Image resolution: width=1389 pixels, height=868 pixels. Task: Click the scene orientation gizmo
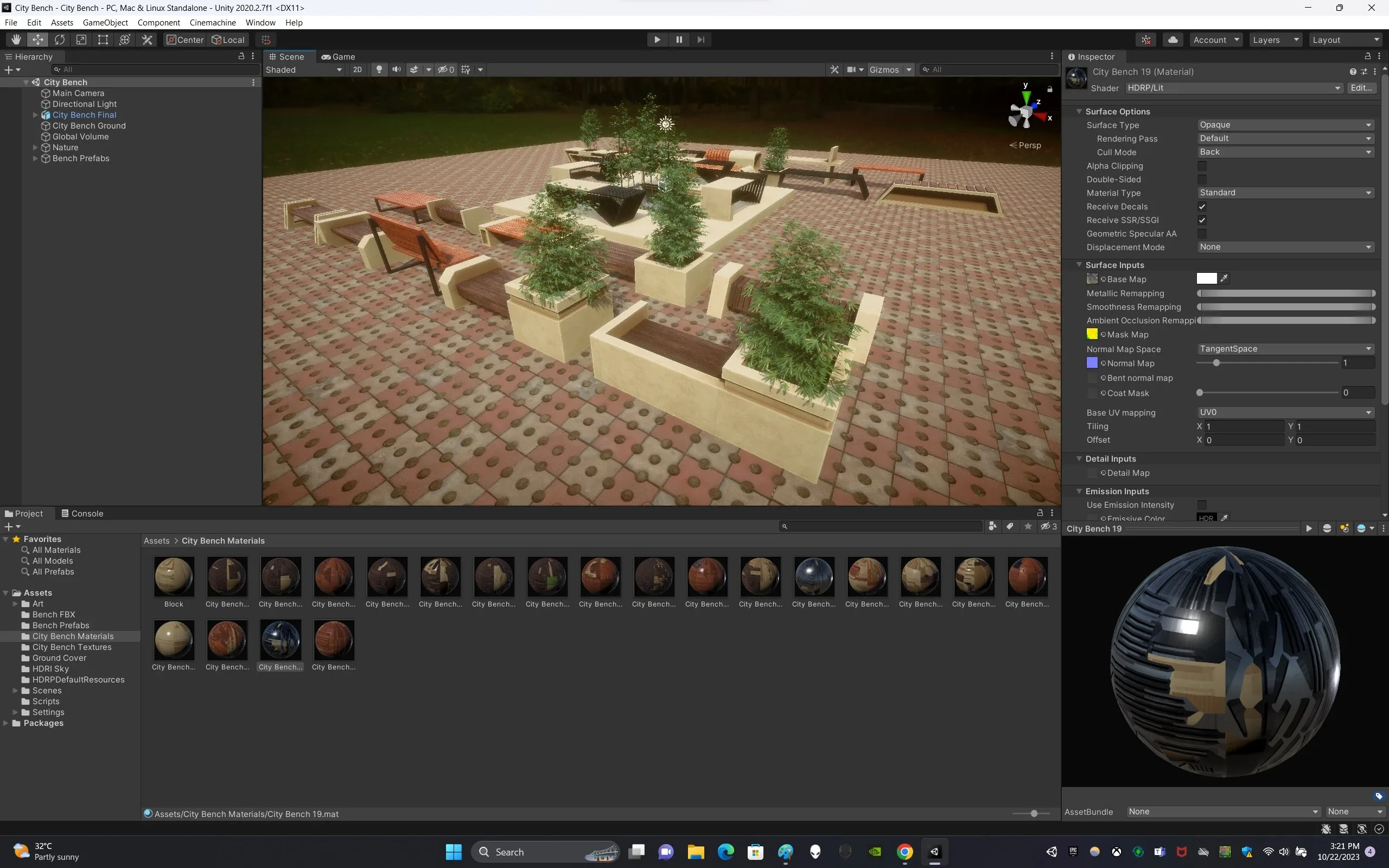coord(1026,111)
